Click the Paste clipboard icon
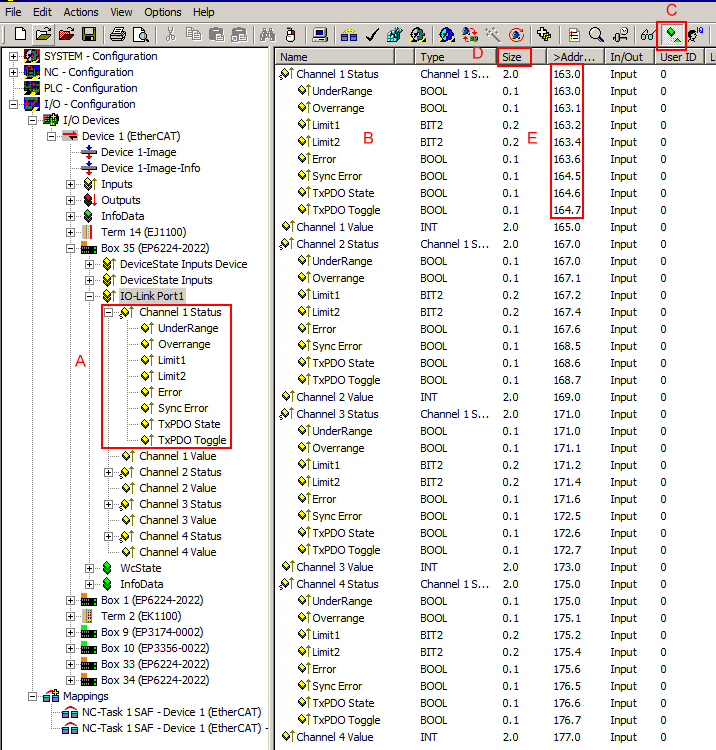This screenshot has height=750, width=716. tap(216, 34)
